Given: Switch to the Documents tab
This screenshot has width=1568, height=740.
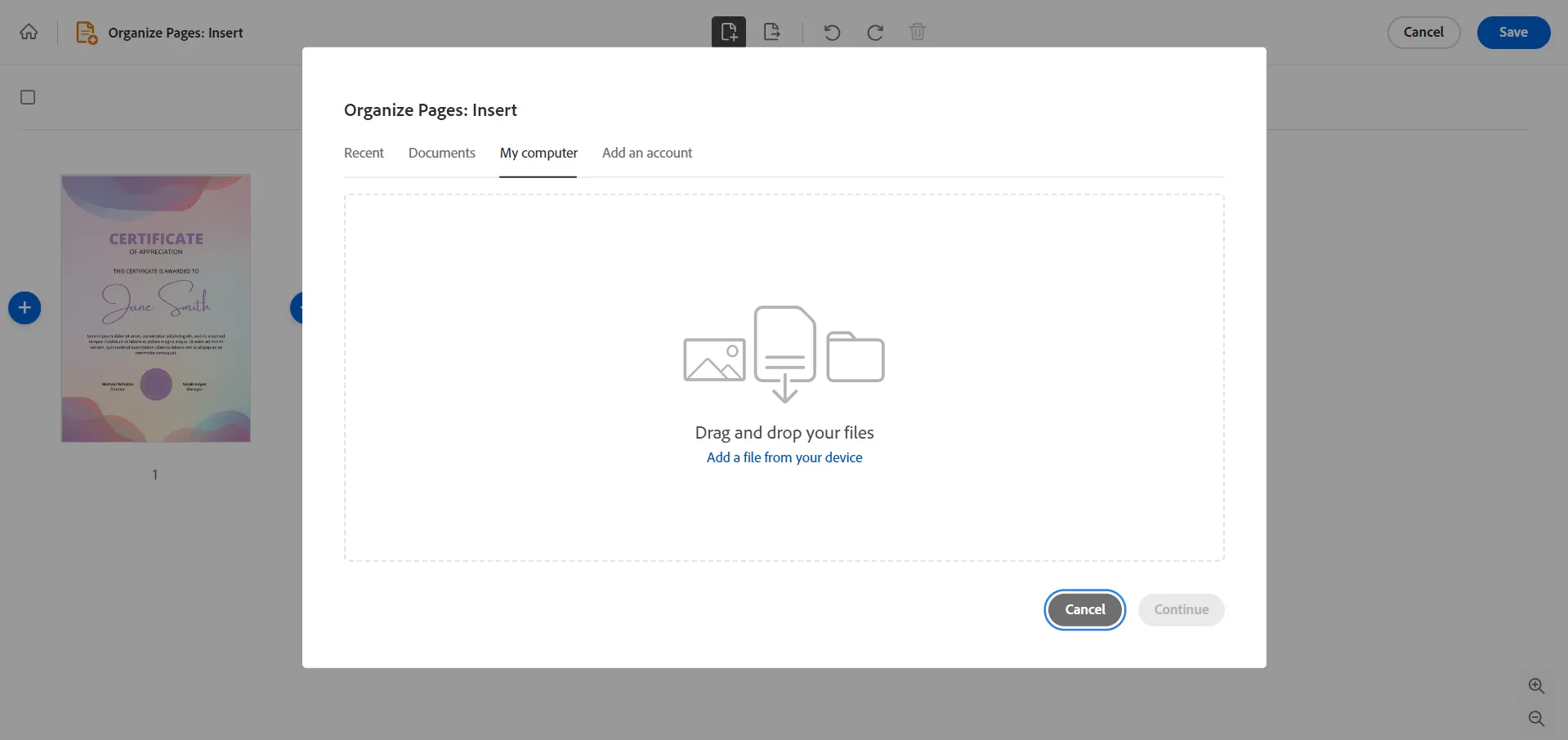Looking at the screenshot, I should point(441,153).
